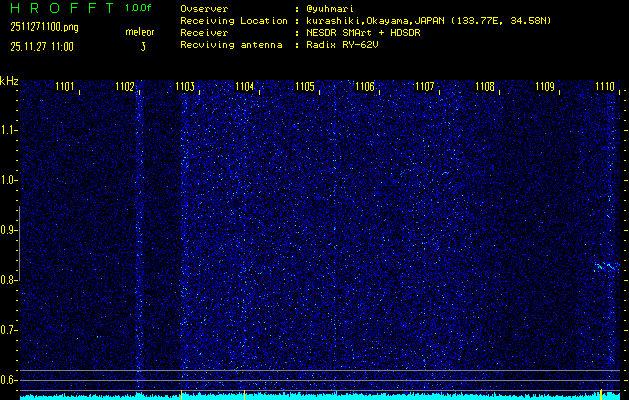
Task: Click the 1110 time marker
Action: pyautogui.click(x=605, y=87)
